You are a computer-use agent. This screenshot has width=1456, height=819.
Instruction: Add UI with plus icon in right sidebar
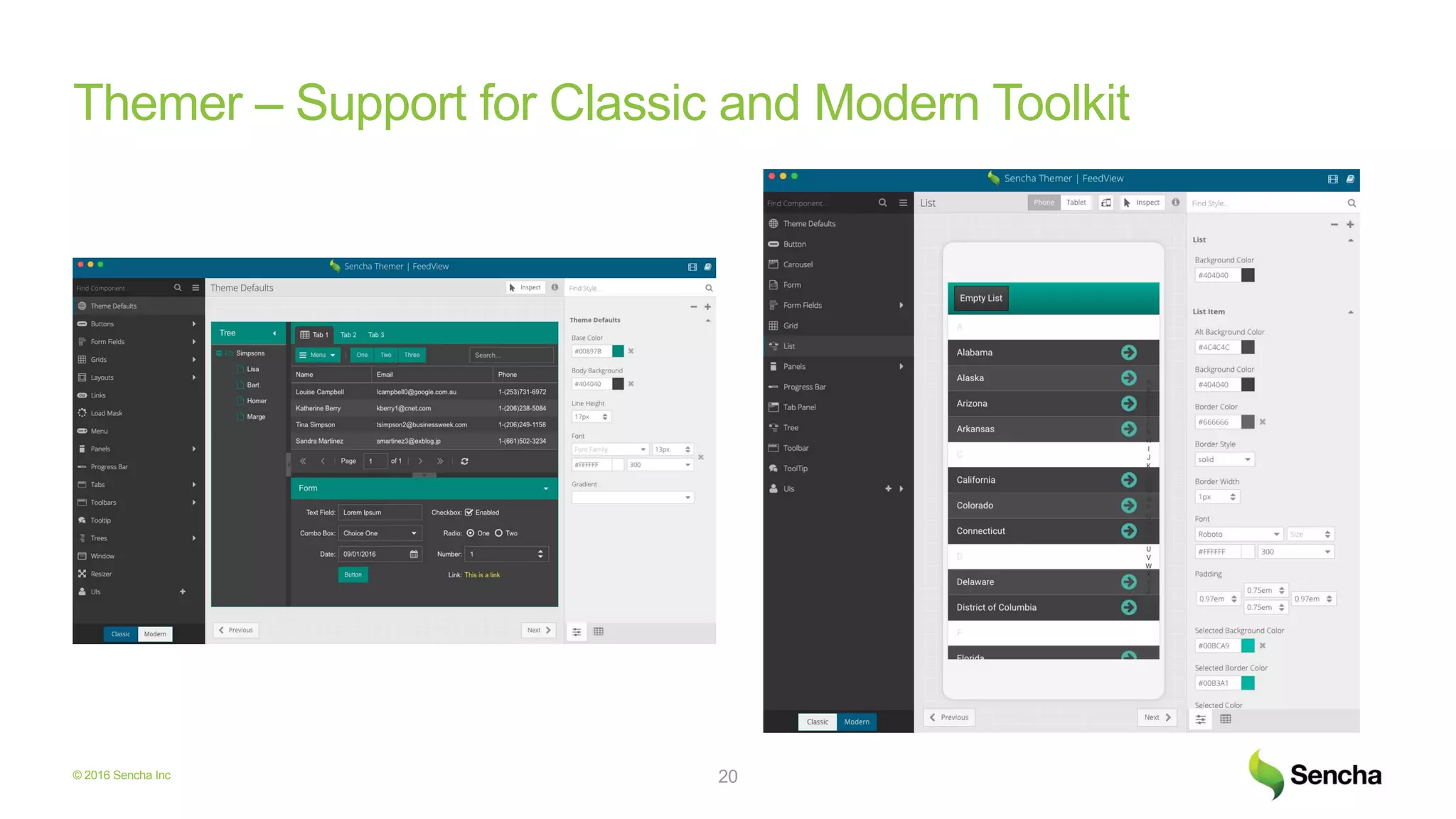[x=888, y=489]
